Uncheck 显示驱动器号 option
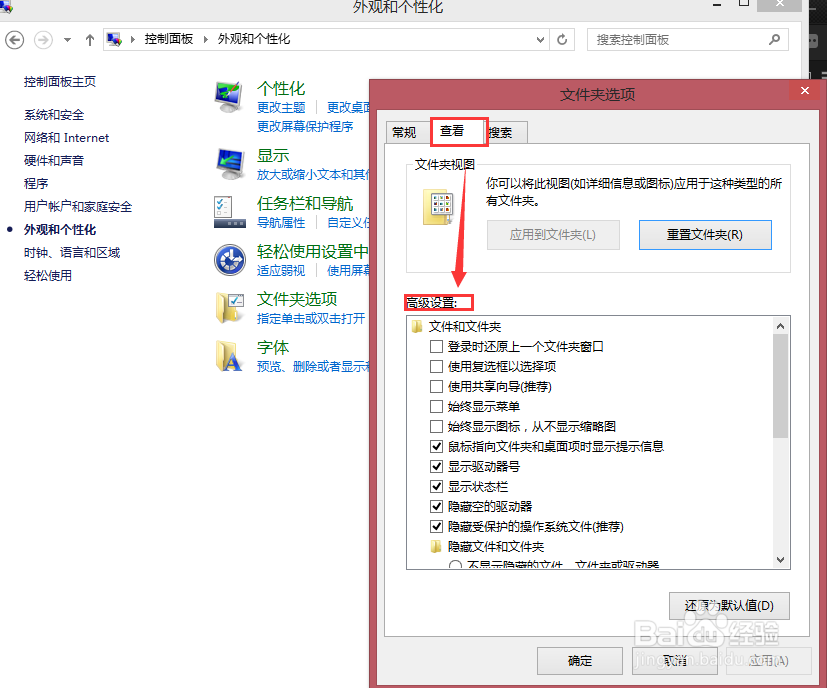Screen dimensions: 827x688 436,466
